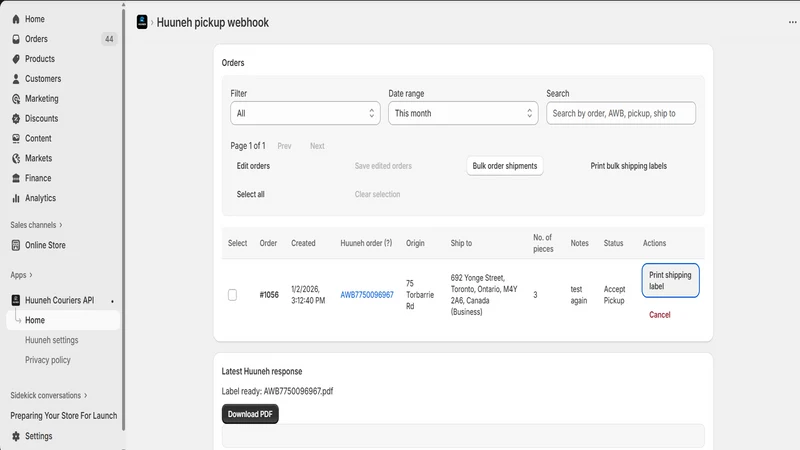The image size is (800, 450).
Task: Expand the Sidekick conversations section
Action: point(48,395)
